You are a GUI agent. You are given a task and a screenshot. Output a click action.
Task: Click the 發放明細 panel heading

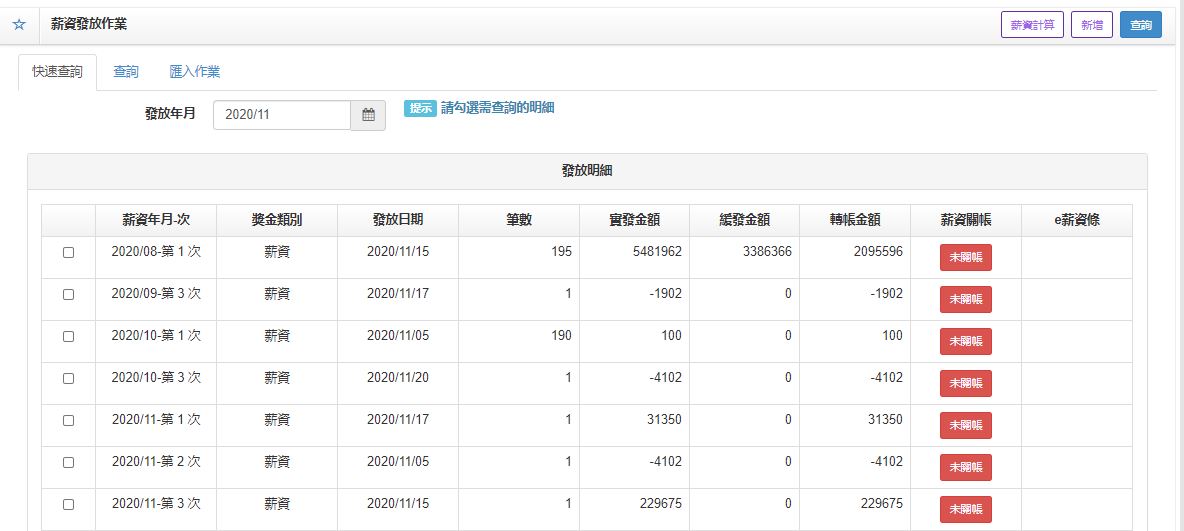click(587, 171)
